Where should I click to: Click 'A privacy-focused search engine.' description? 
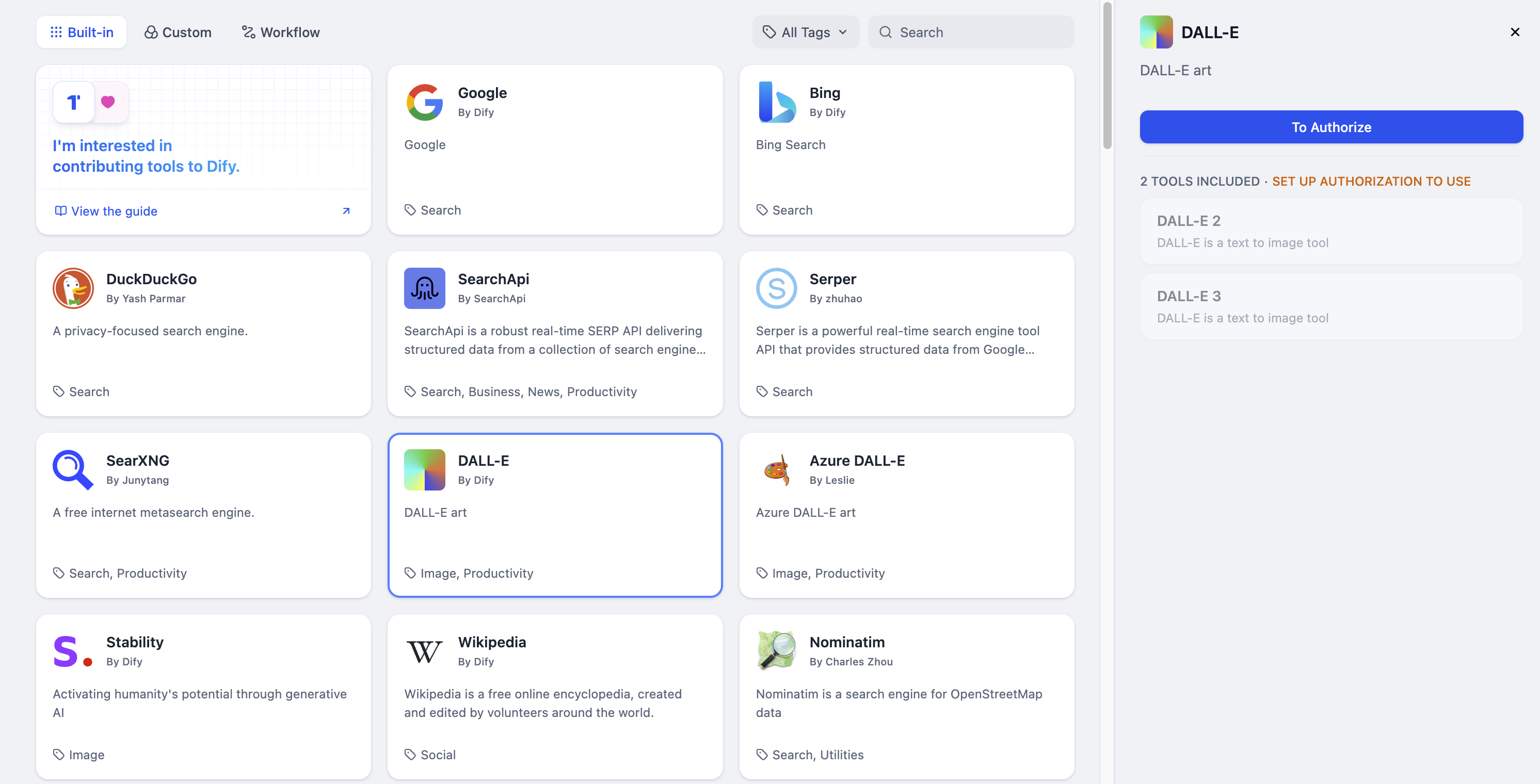tap(150, 331)
